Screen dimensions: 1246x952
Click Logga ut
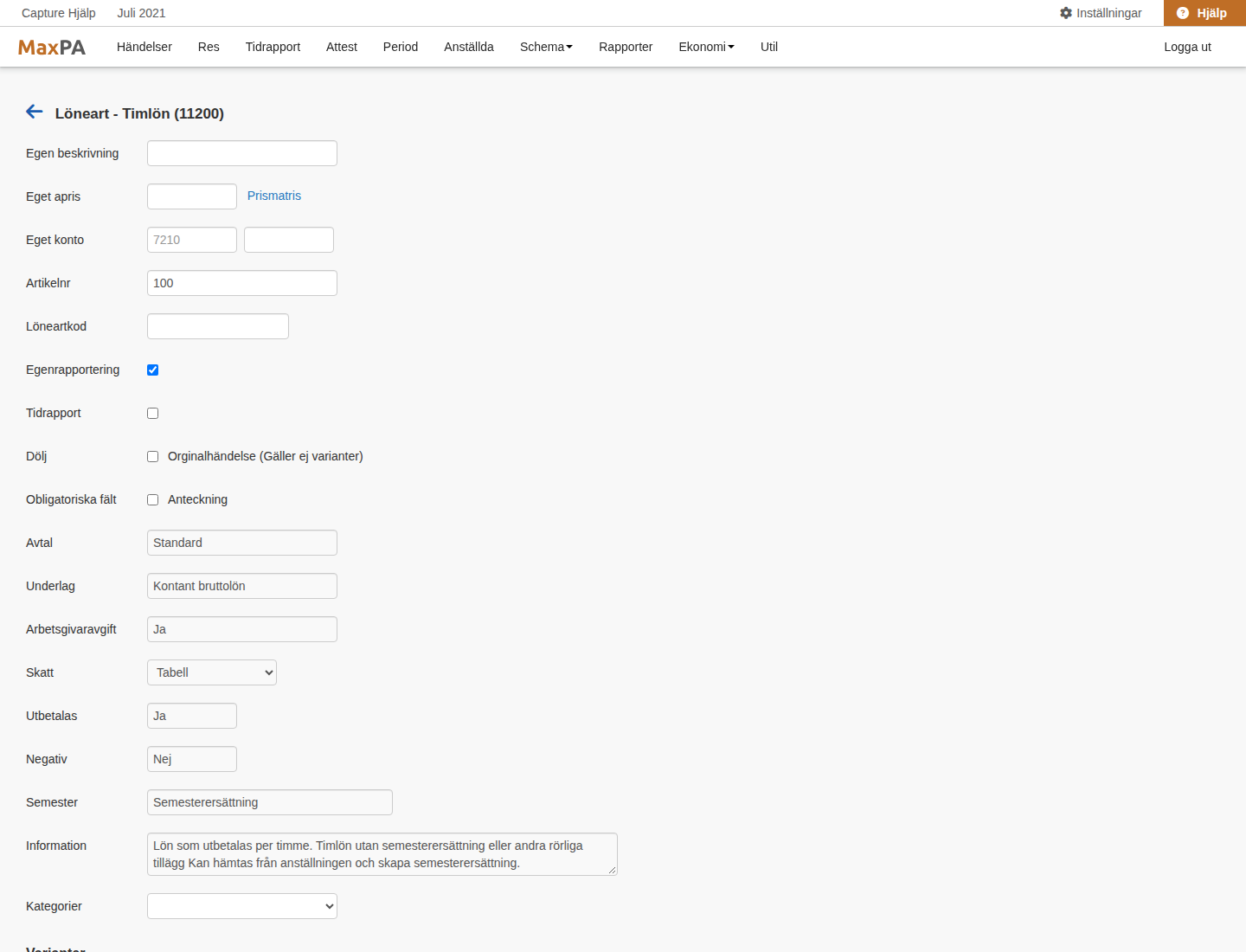(x=1187, y=47)
